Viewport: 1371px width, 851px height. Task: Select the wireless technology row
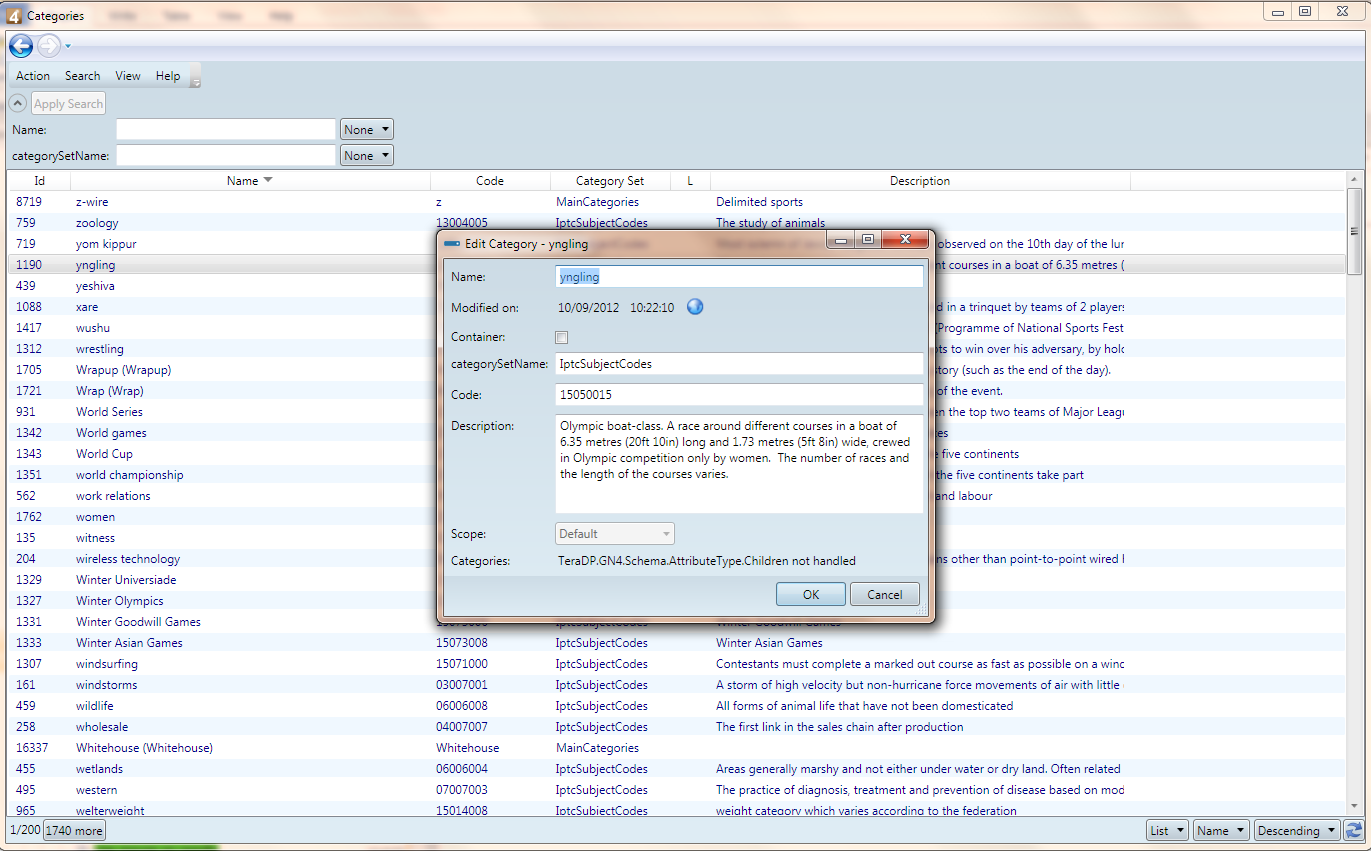[678, 559]
